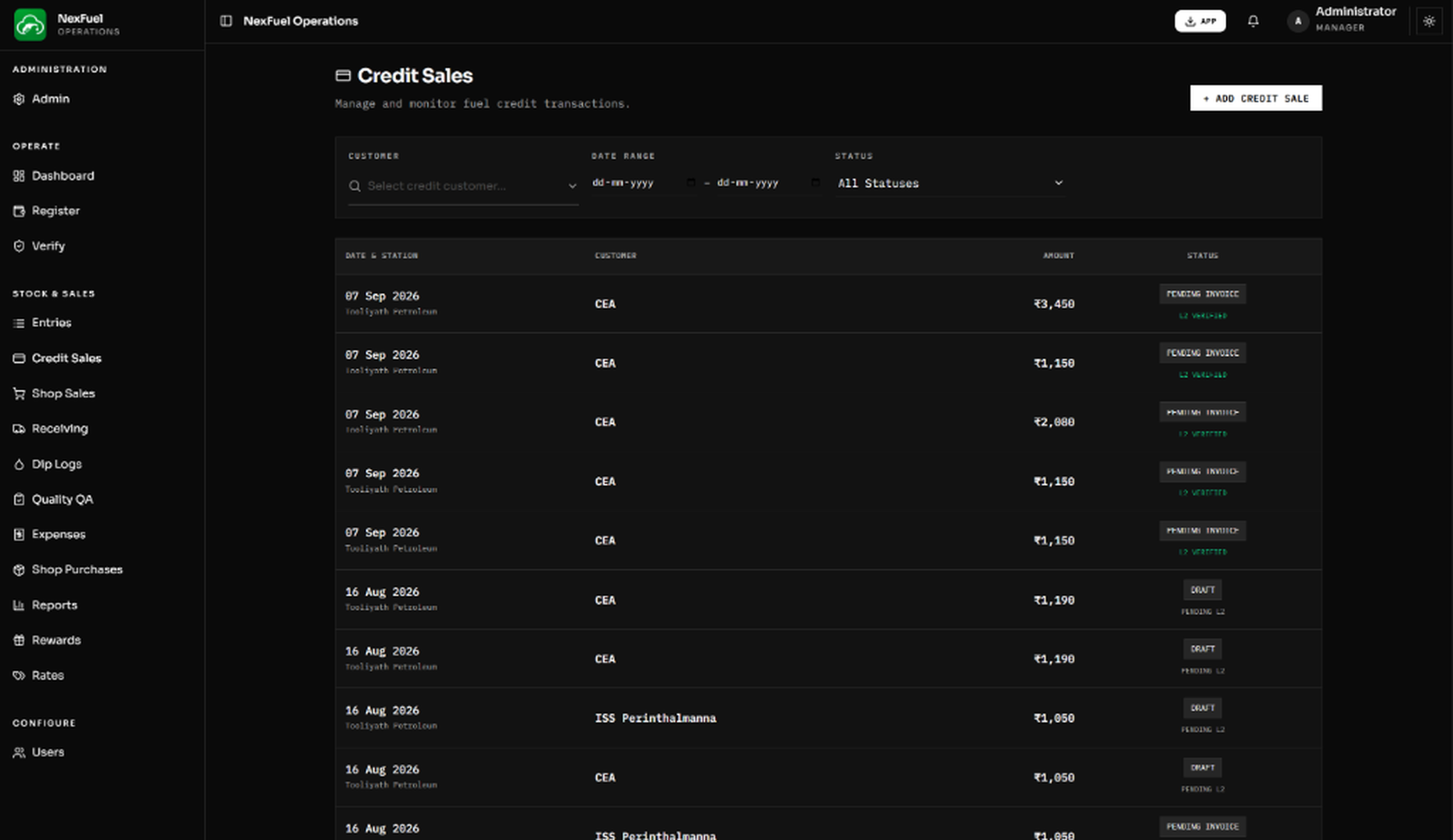Open end date calendar picker icon
The width and height of the screenshot is (1453, 840).
[815, 182]
